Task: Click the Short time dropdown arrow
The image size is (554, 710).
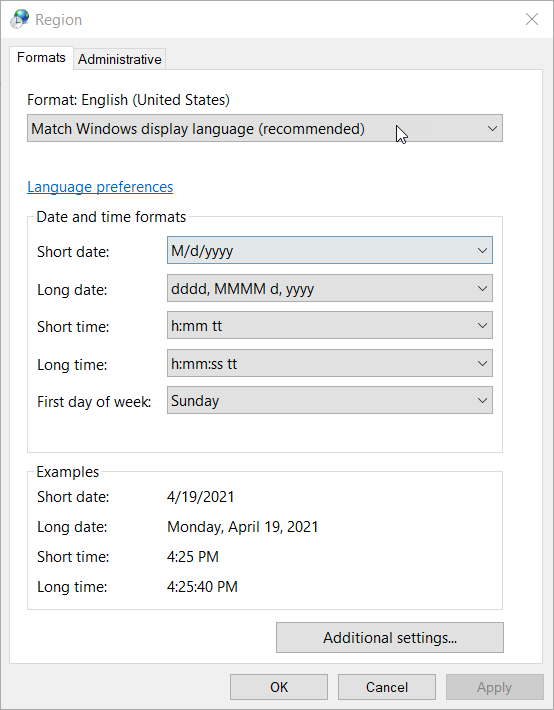Action: click(482, 325)
